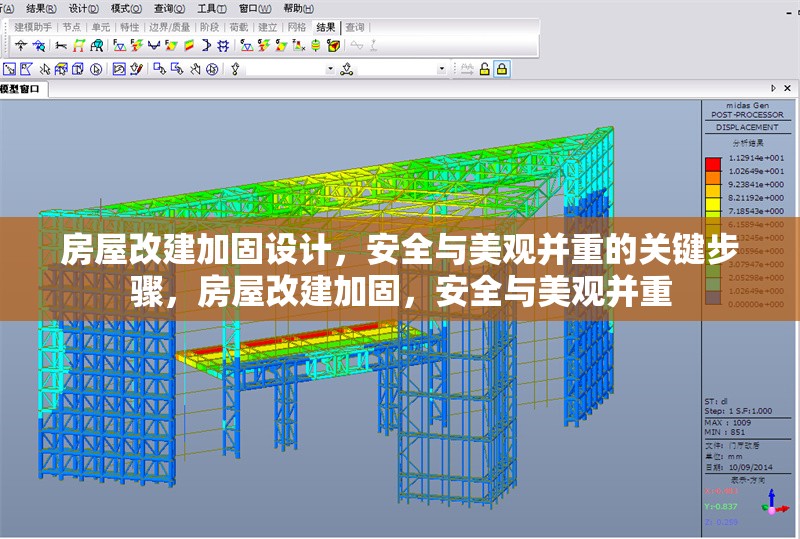Click into the element number input box

397,69
